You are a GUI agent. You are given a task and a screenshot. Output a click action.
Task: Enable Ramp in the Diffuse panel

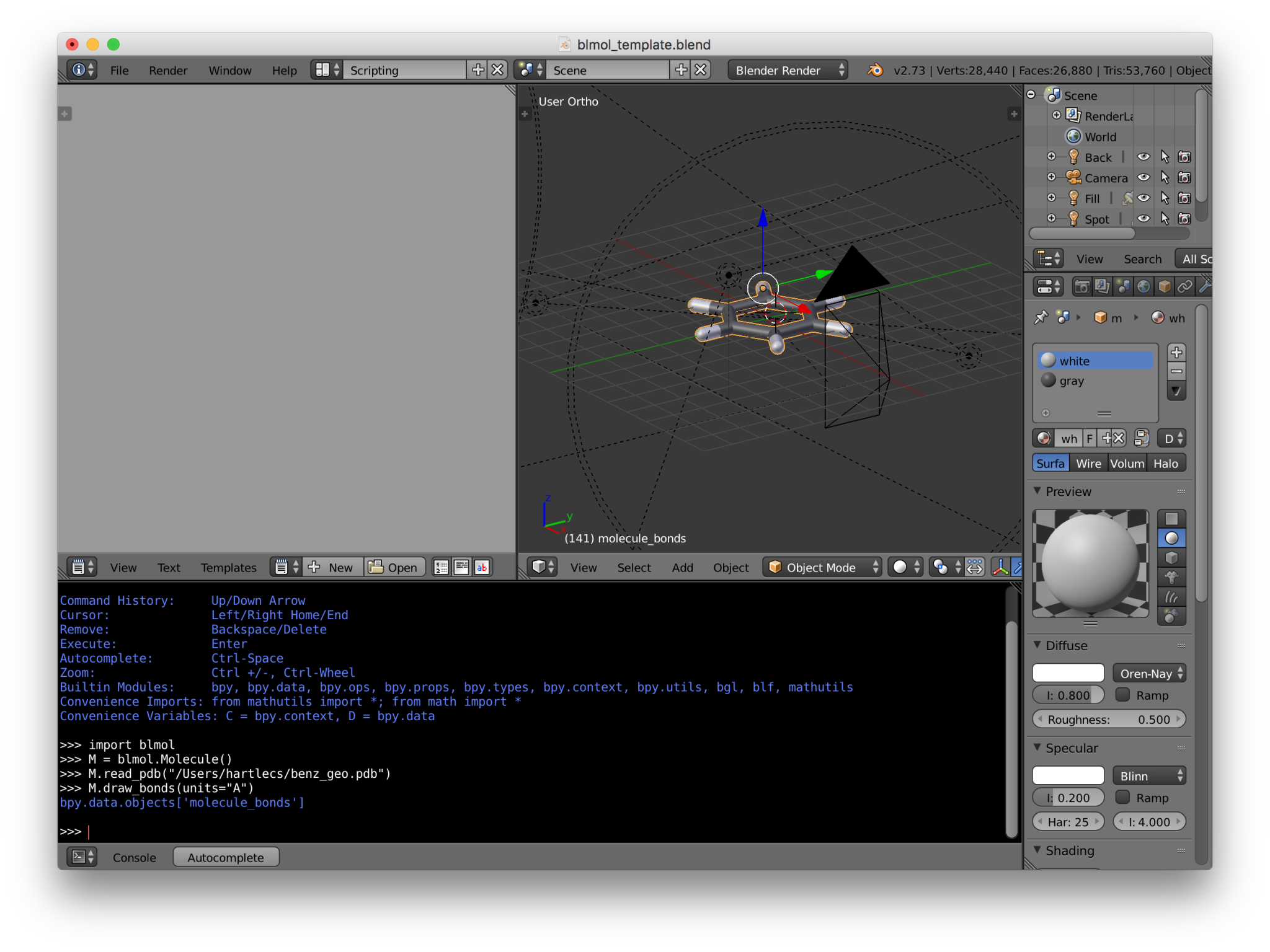point(1122,695)
